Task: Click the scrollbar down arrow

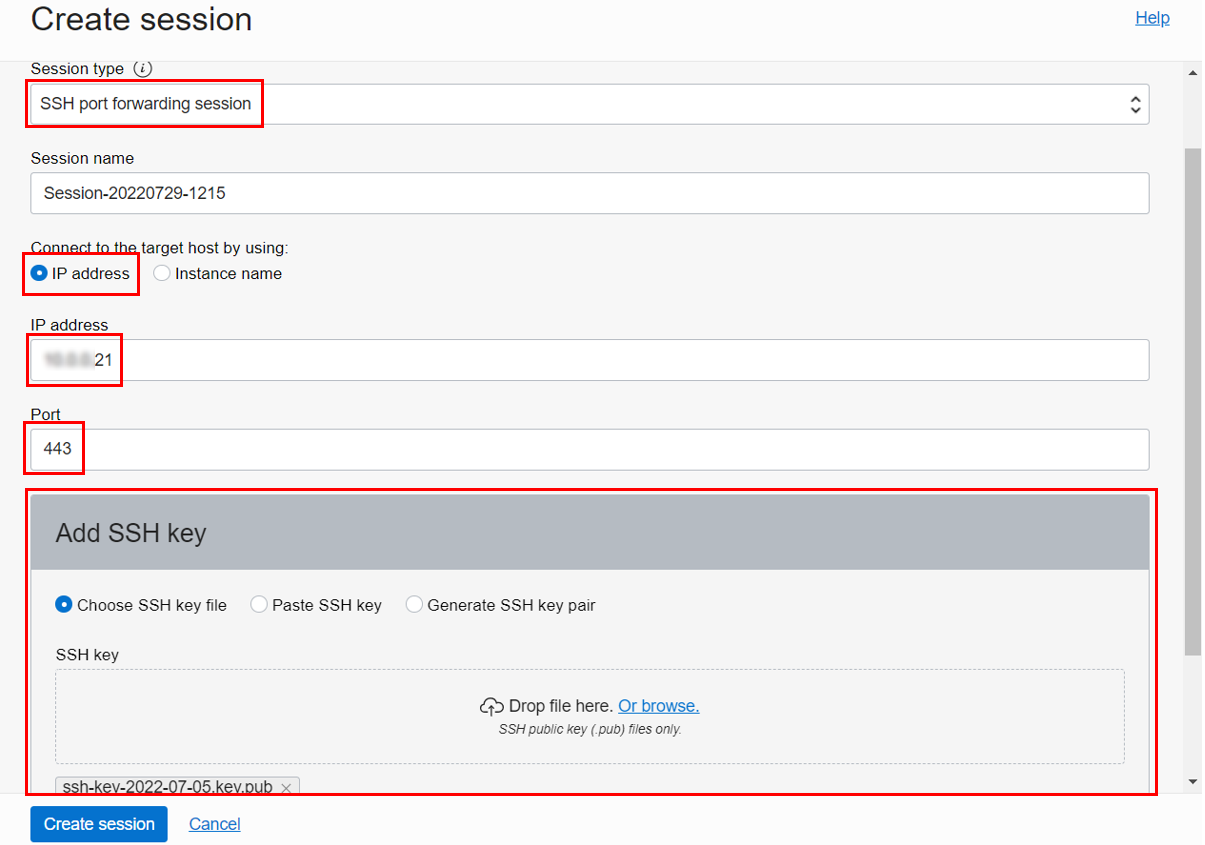Action: pos(1192,782)
